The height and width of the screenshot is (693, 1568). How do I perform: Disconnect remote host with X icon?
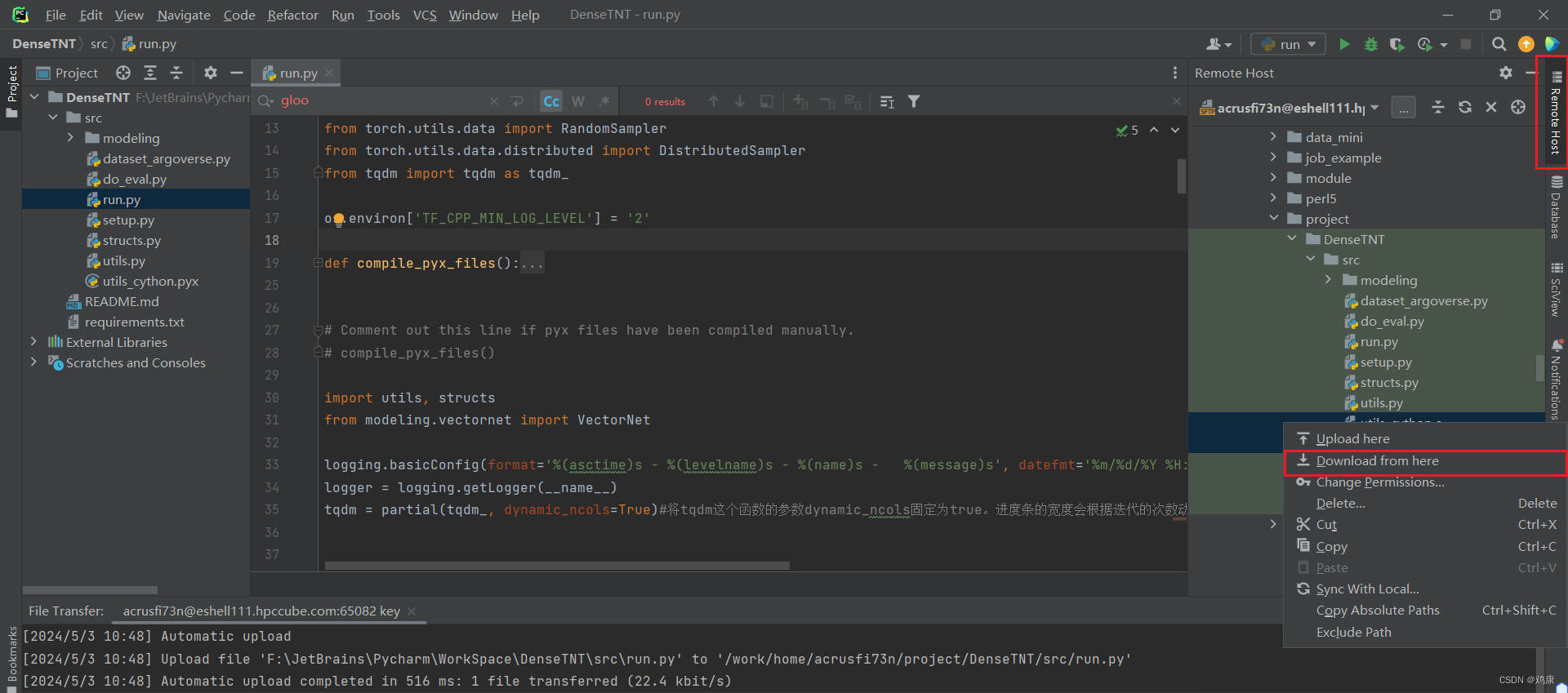pyautogui.click(x=1491, y=107)
